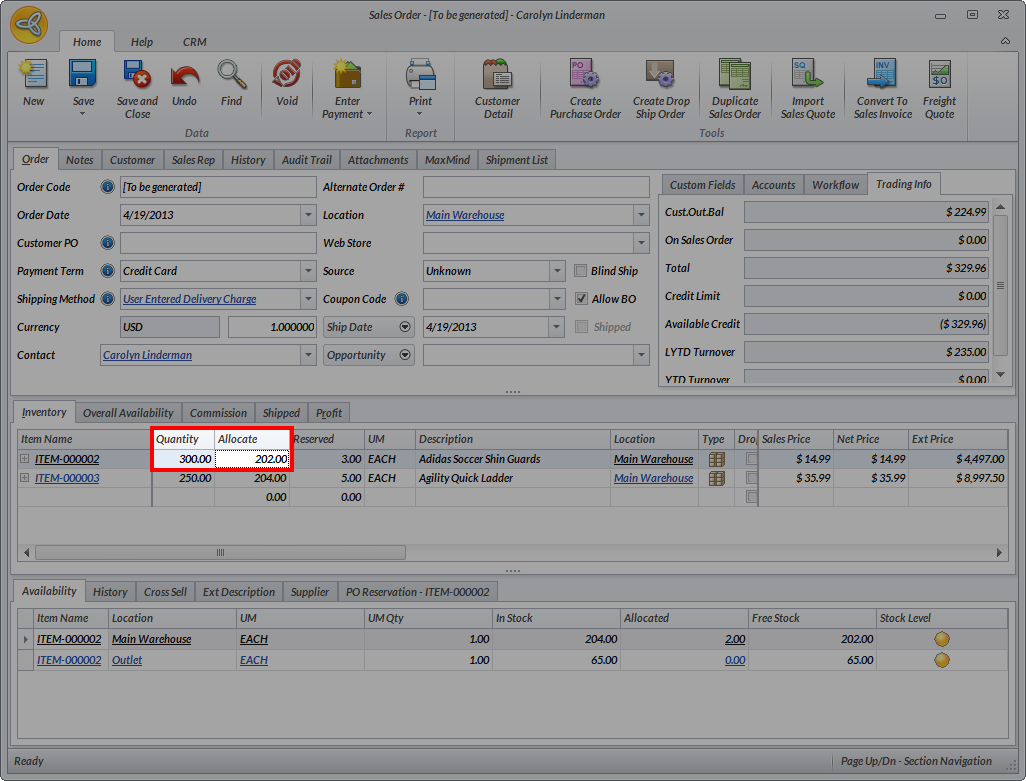Switch to the Audit Trail tab

306,160
